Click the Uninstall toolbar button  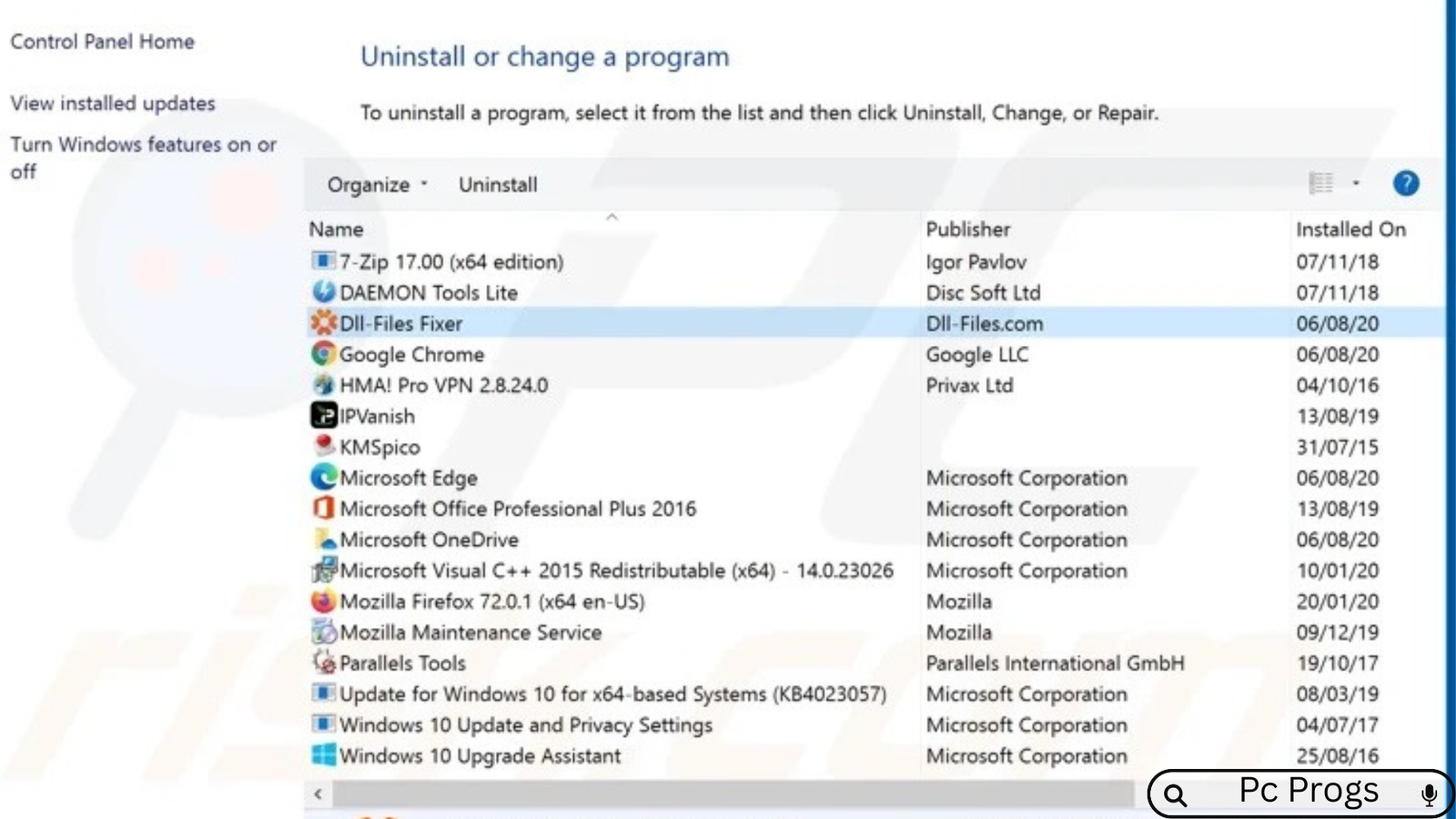click(498, 185)
